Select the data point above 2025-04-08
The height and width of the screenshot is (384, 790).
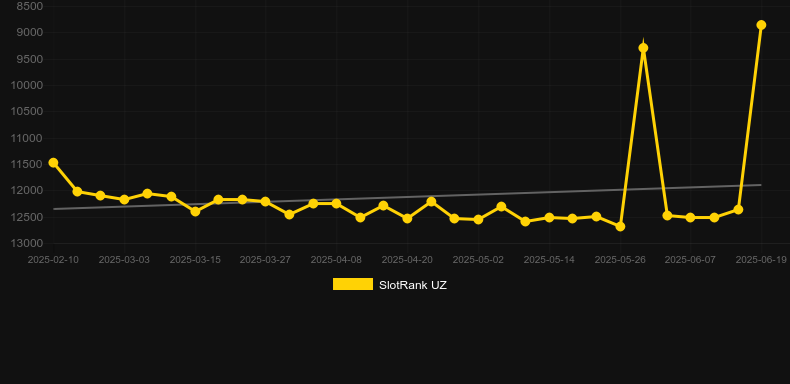(x=336, y=204)
